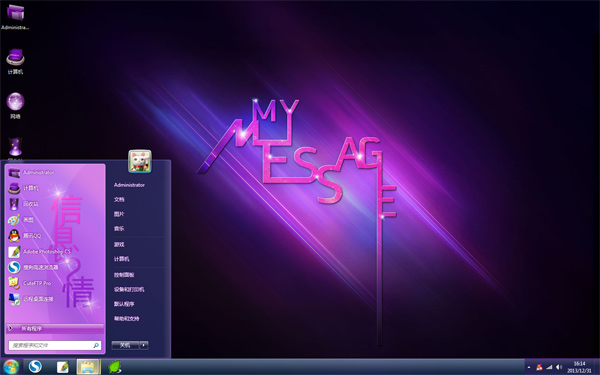Launch Adobe Photoshop CS from Start menu
600x375 pixels.
tap(39, 251)
